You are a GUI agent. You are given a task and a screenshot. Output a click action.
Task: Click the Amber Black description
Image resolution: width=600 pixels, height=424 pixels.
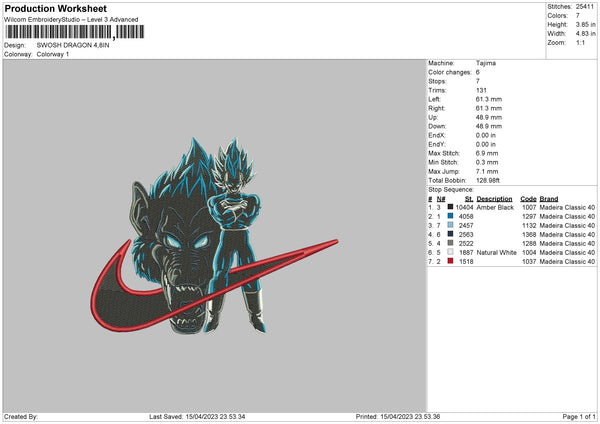tap(495, 207)
